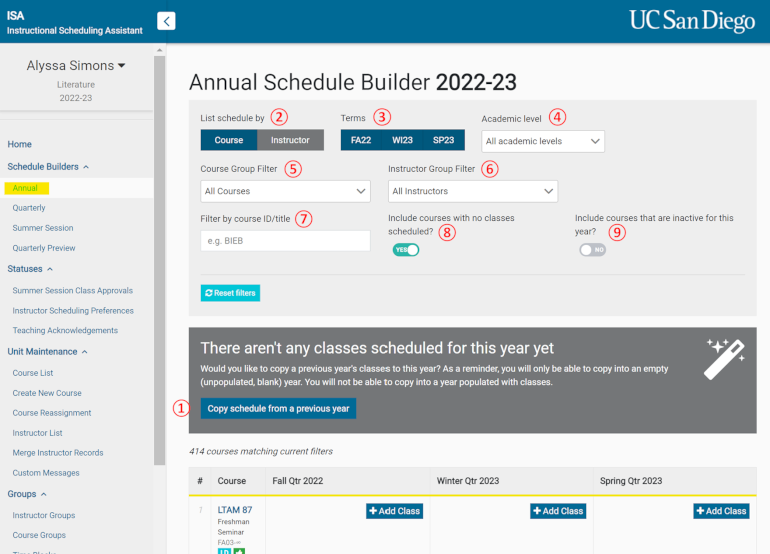Copy schedule from a previous year
Viewport: 770px width, 554px height.
278,409
